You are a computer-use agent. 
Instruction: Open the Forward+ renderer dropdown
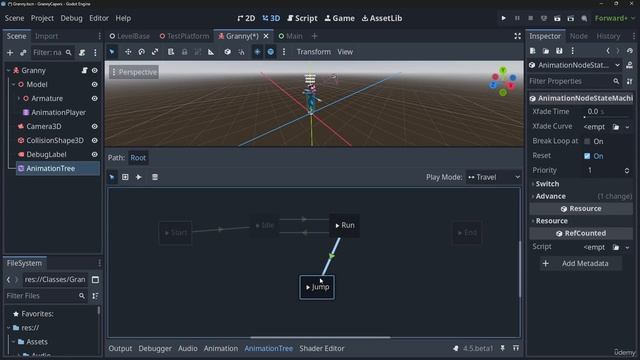pos(615,18)
